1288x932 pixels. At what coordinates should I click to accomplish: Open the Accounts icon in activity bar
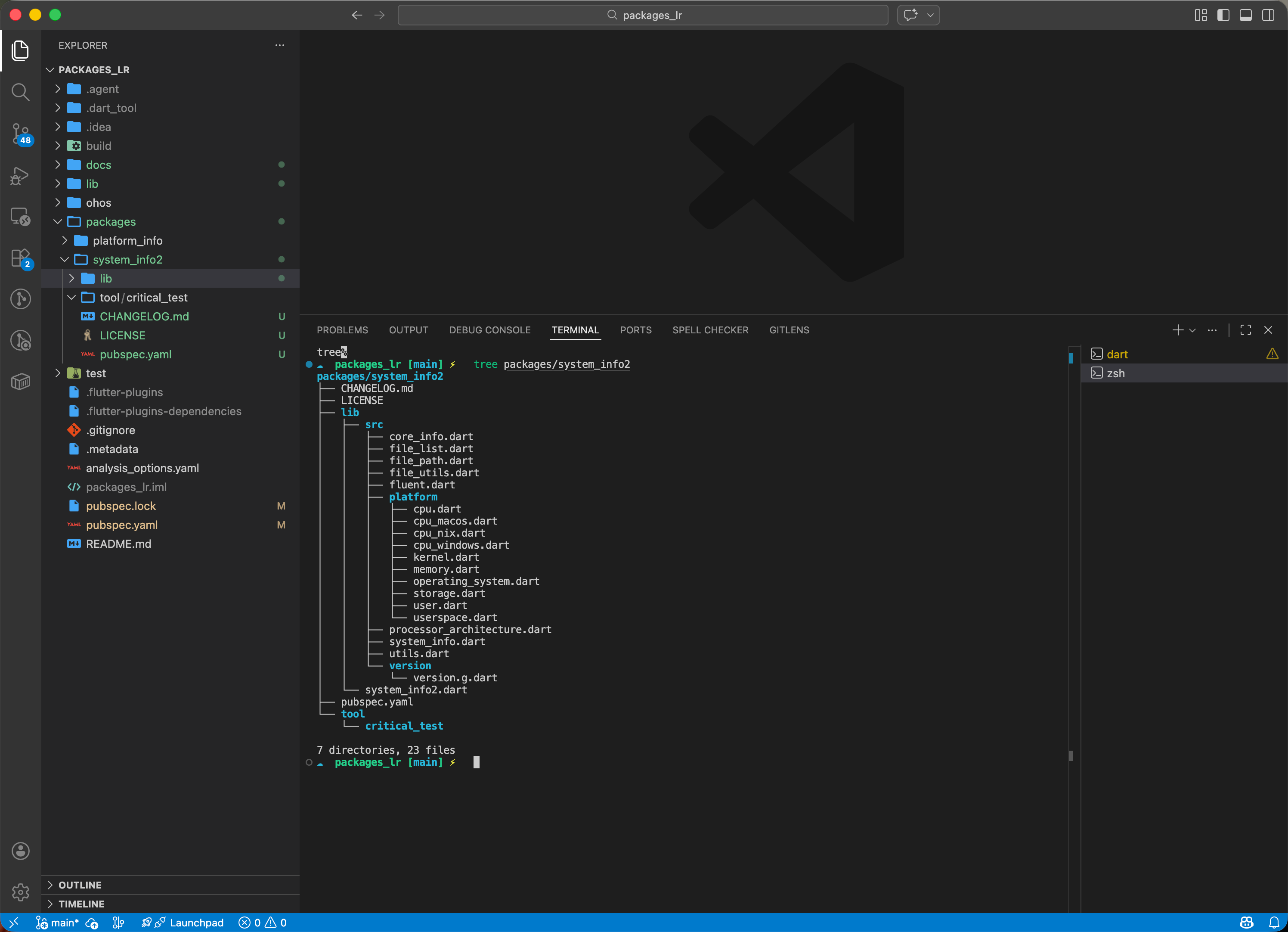(20, 851)
